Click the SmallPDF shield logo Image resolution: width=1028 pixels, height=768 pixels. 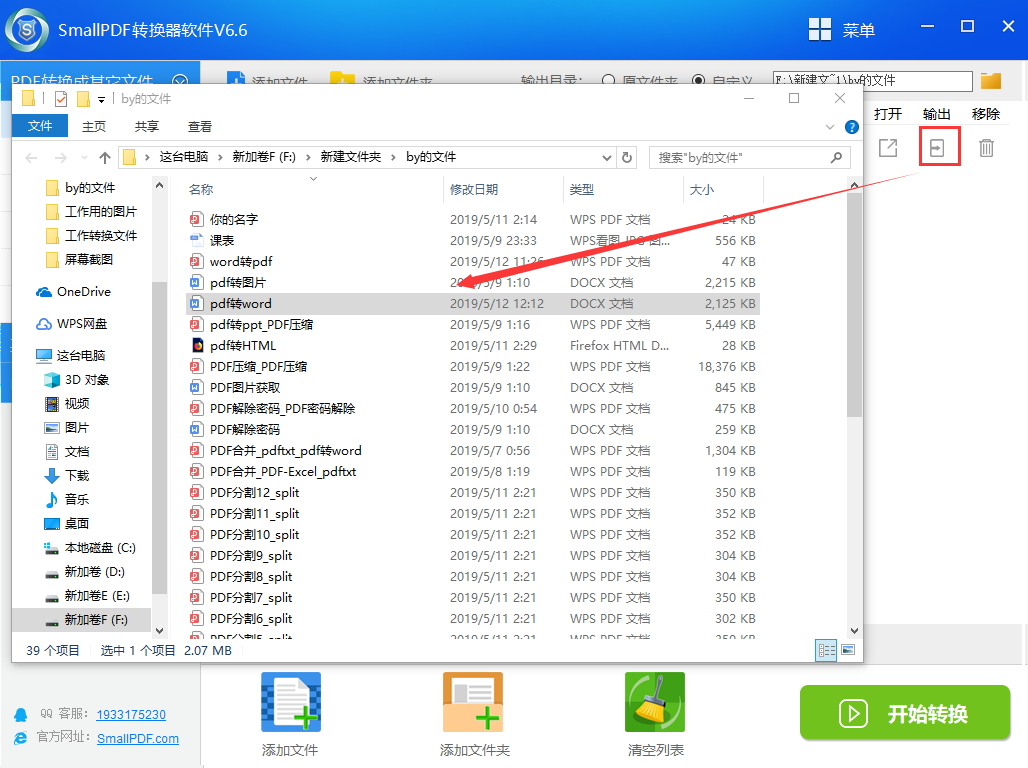pyautogui.click(x=27, y=30)
